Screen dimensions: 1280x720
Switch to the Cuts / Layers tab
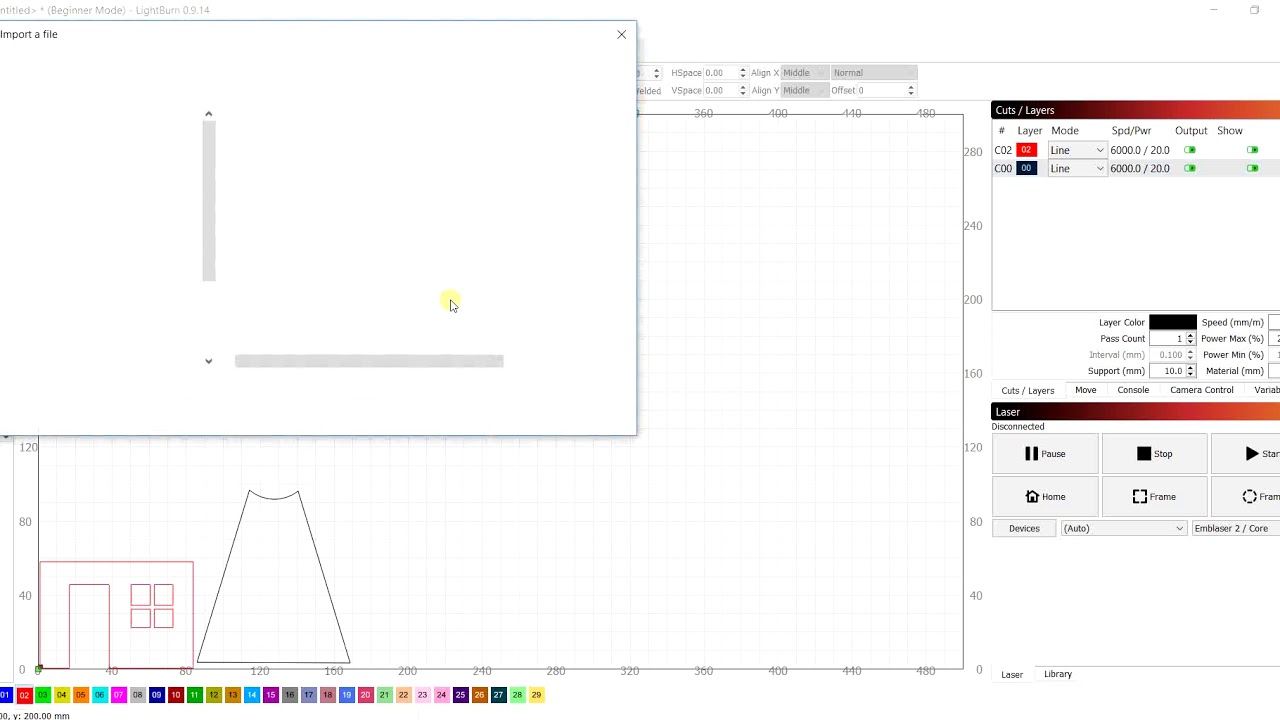pyautogui.click(x=1027, y=390)
